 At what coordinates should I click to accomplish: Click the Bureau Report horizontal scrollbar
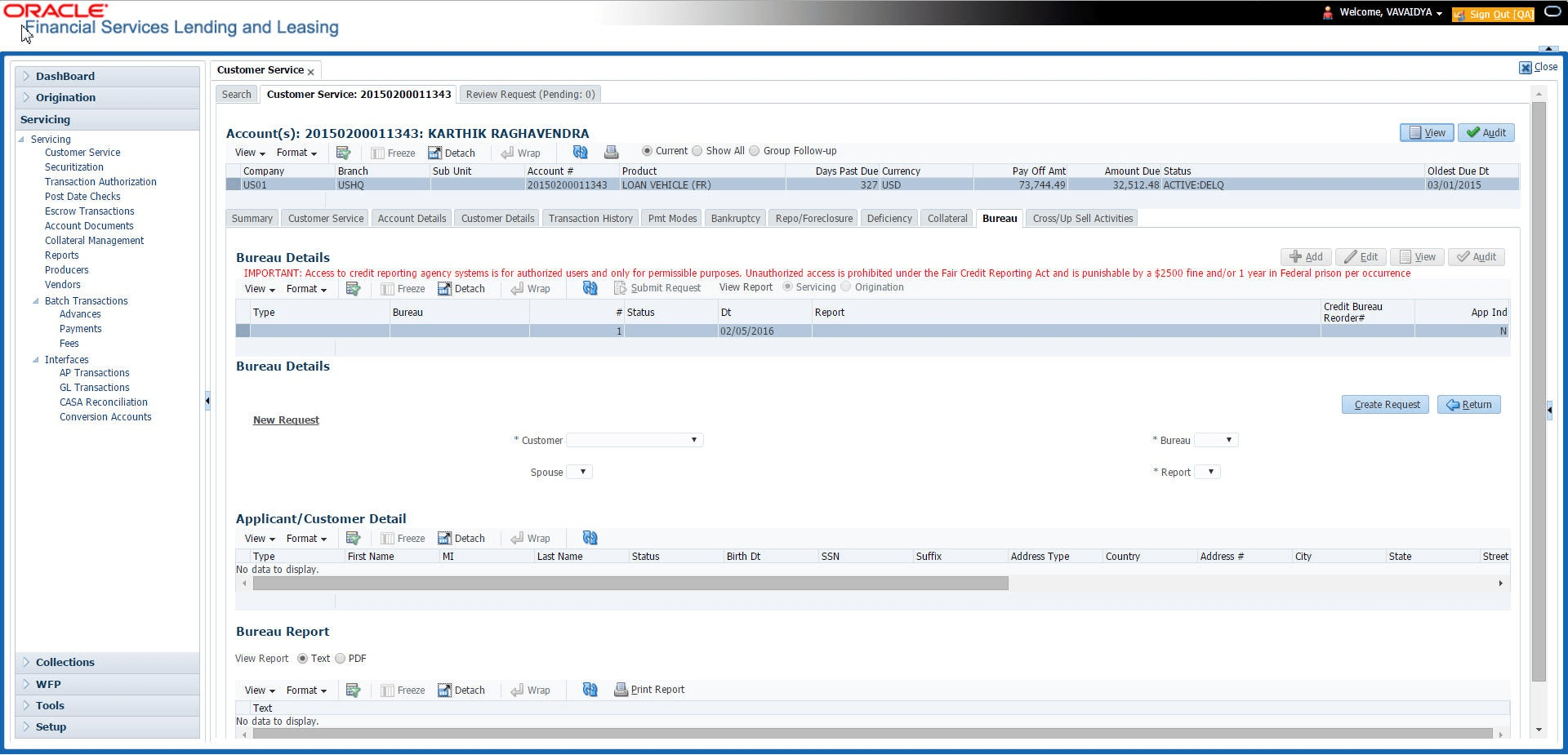point(872,735)
